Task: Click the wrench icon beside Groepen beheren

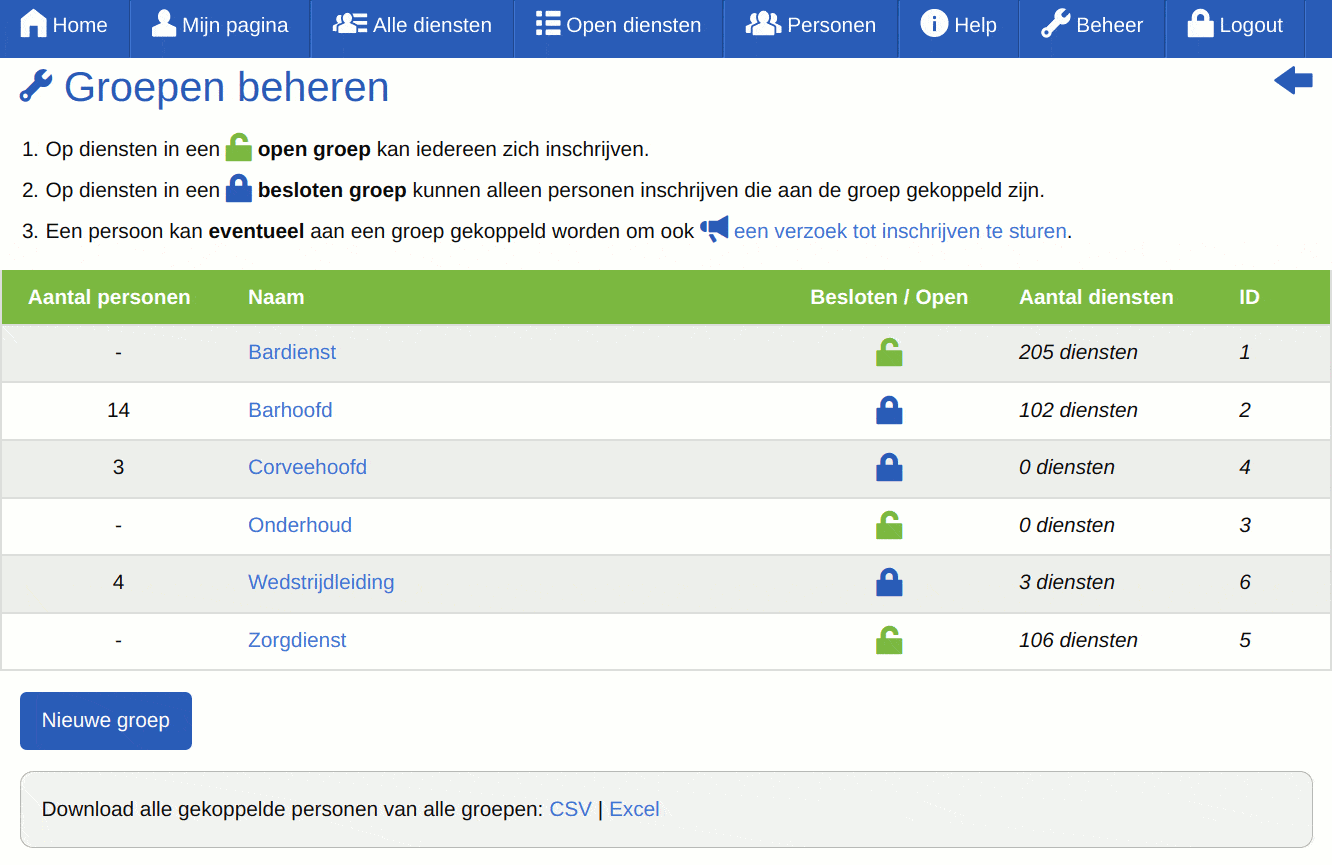Action: pyautogui.click(x=35, y=87)
